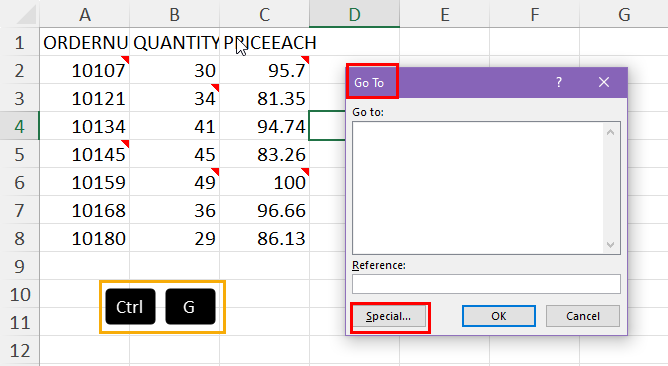Select column E header

click(x=444, y=14)
